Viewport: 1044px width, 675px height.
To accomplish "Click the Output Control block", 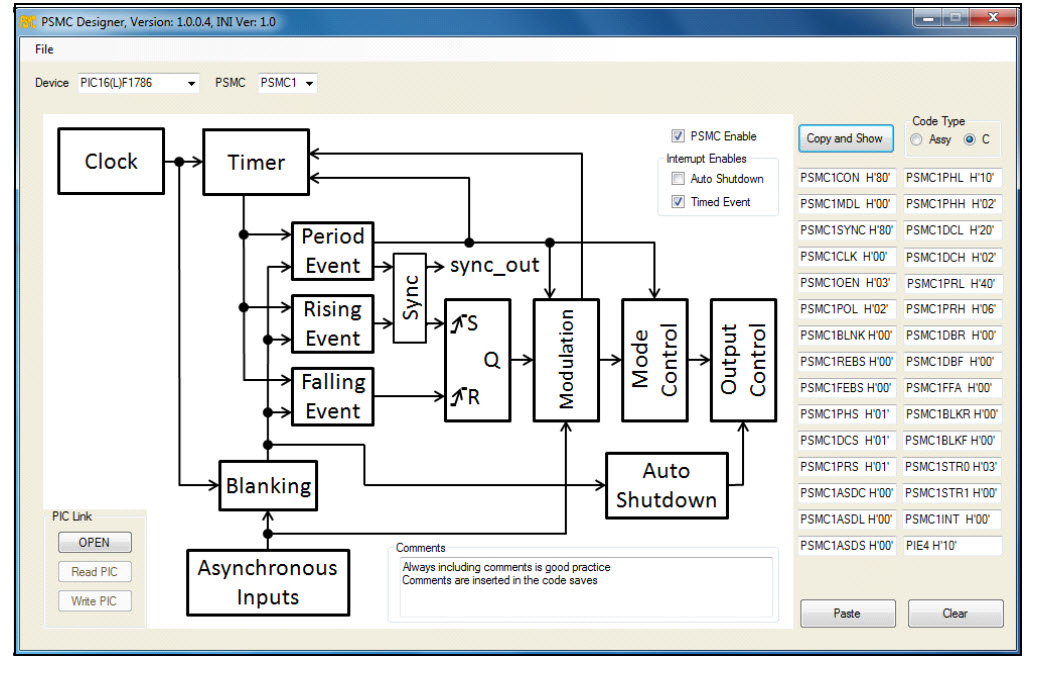I will (x=744, y=360).
